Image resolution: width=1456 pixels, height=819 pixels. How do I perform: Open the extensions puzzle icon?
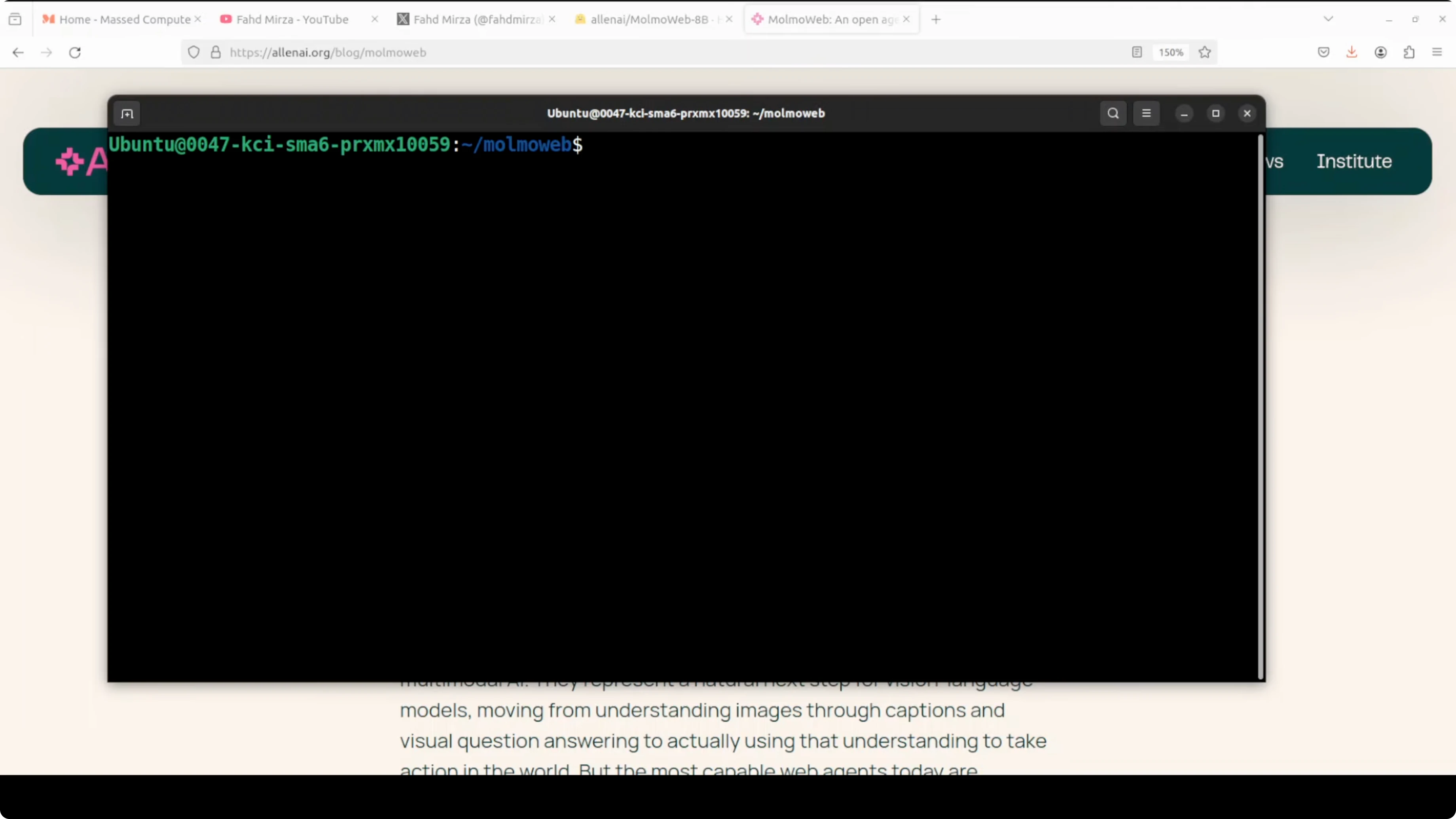(x=1409, y=53)
